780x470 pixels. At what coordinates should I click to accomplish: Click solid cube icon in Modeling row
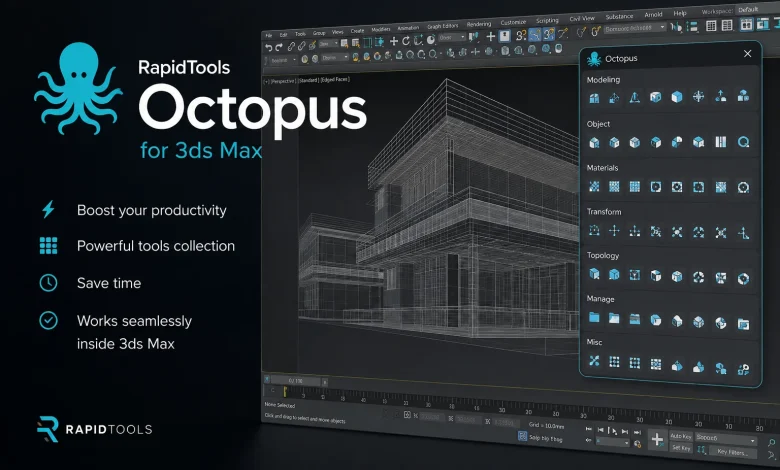click(x=677, y=97)
